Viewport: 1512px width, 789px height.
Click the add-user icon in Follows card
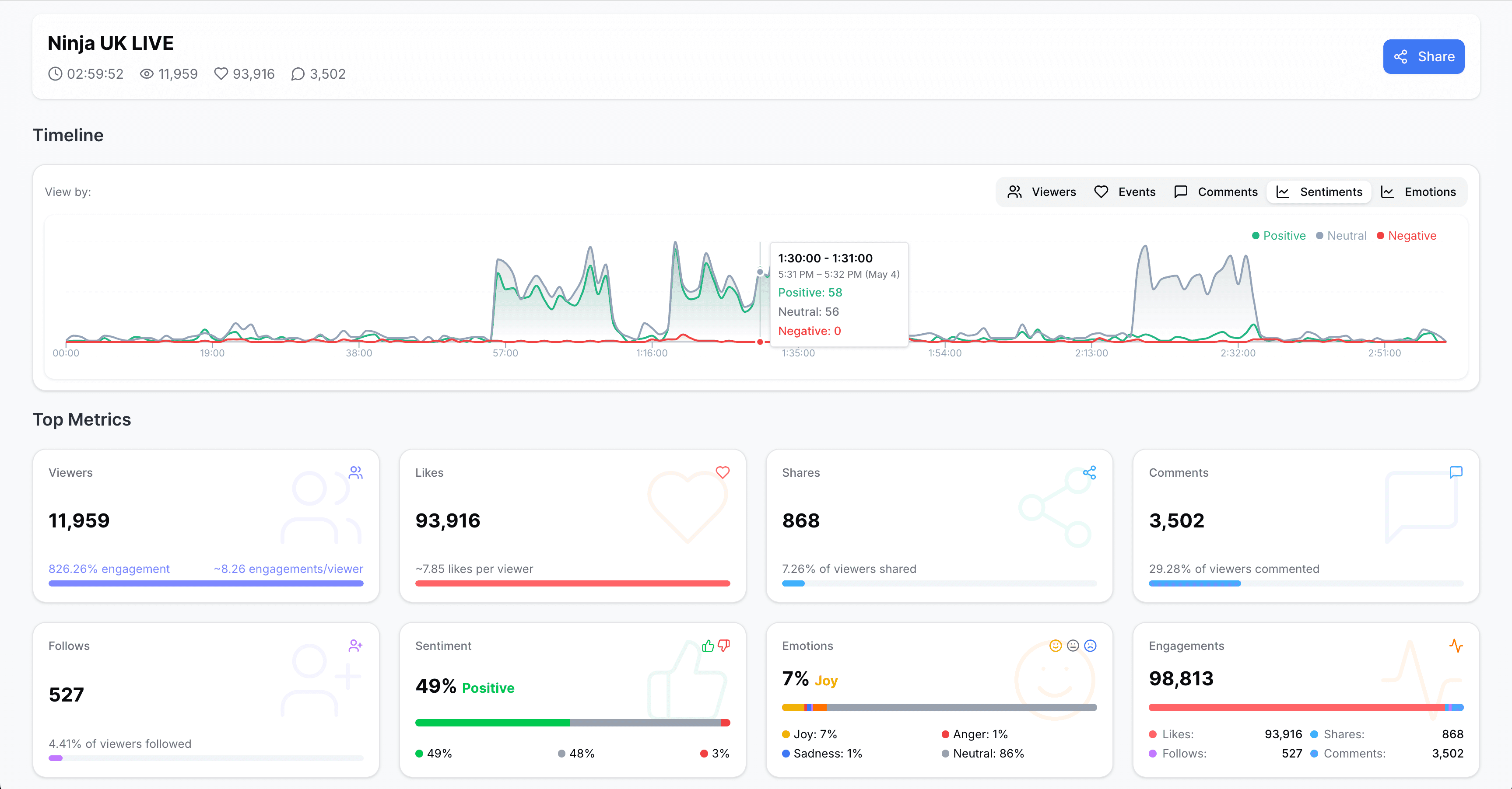pos(355,645)
